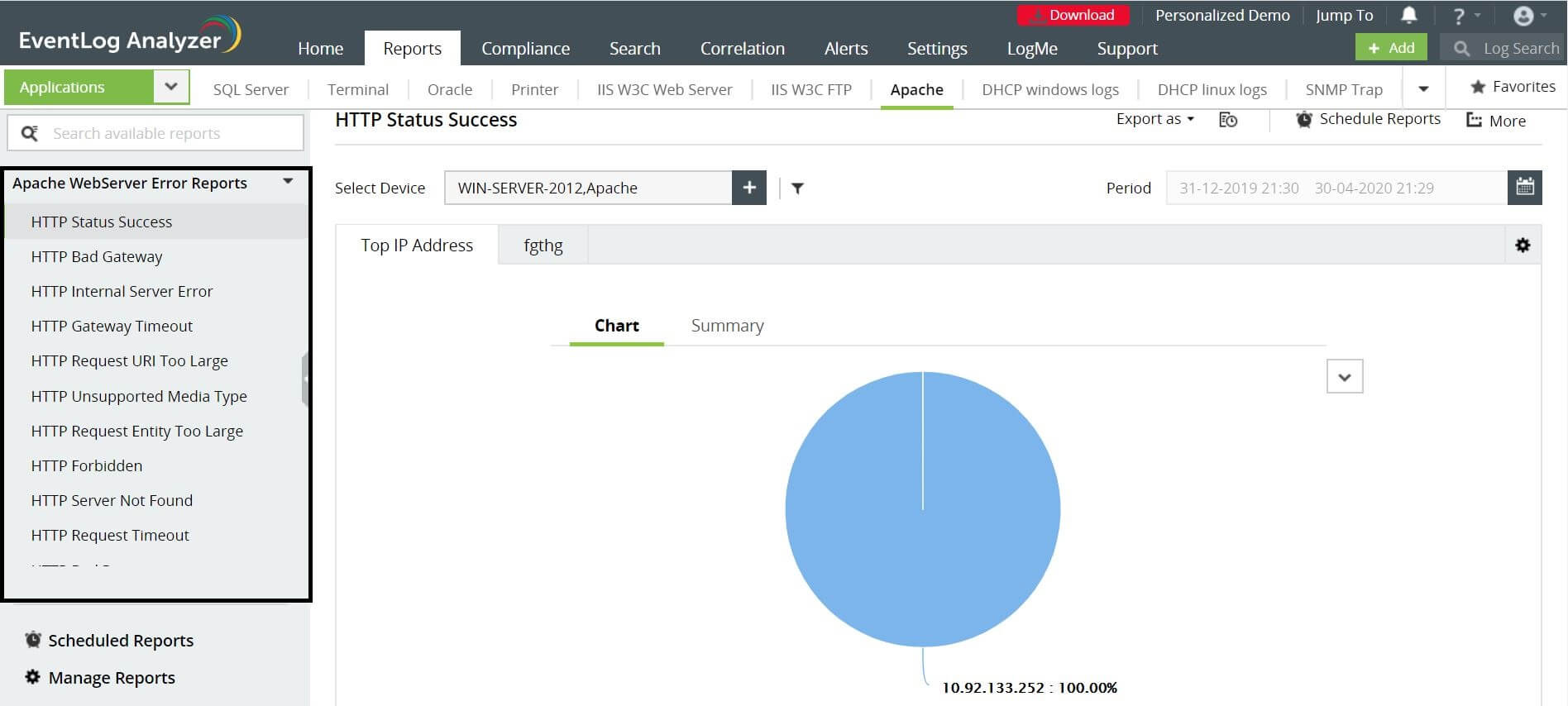This screenshot has width=1568, height=706.
Task: Select the Apache report category
Action: click(x=916, y=89)
